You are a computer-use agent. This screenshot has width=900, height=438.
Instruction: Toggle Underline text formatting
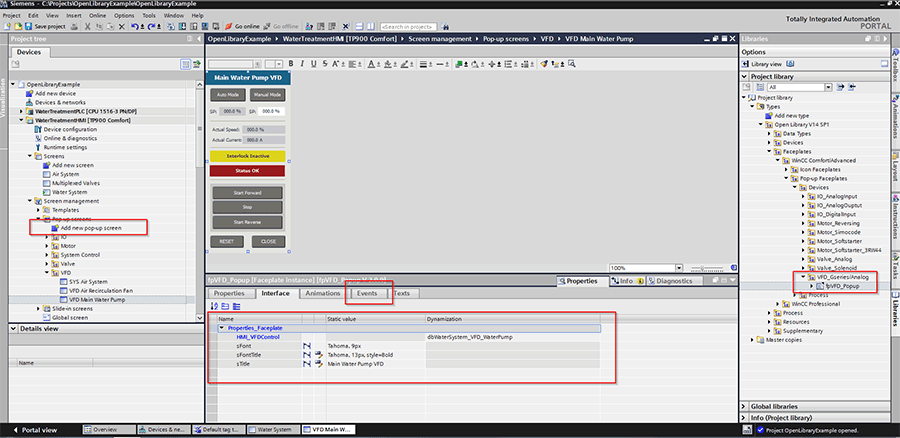313,64
